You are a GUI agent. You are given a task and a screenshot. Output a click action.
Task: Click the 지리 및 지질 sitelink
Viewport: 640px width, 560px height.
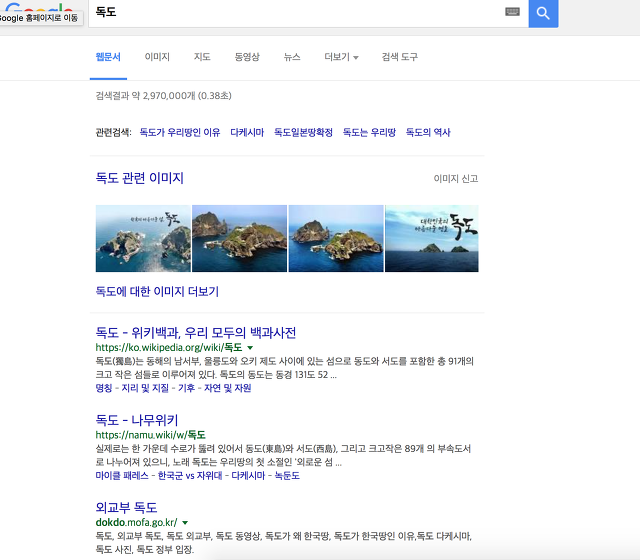[x=145, y=388]
